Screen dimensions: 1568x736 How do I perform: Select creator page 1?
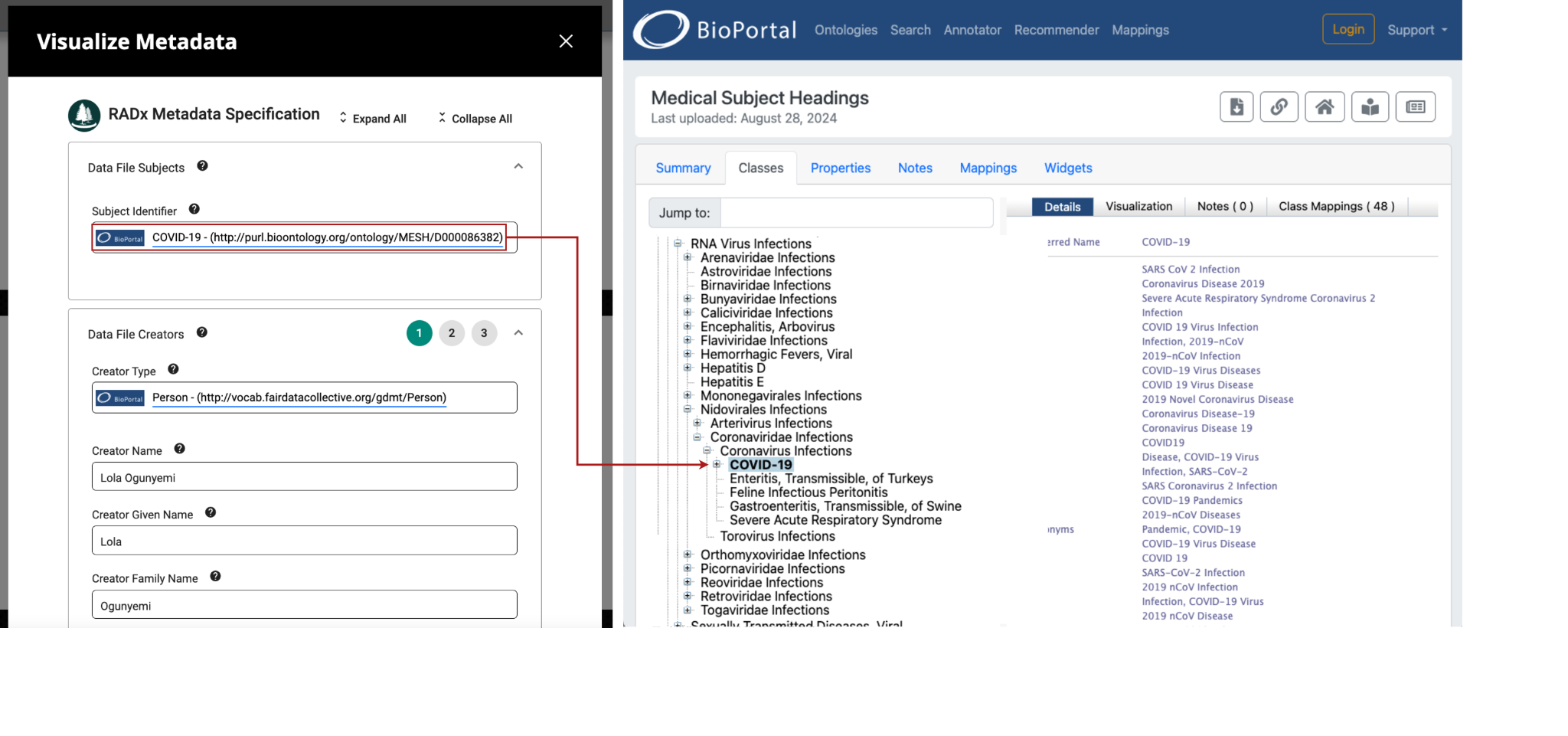420,333
